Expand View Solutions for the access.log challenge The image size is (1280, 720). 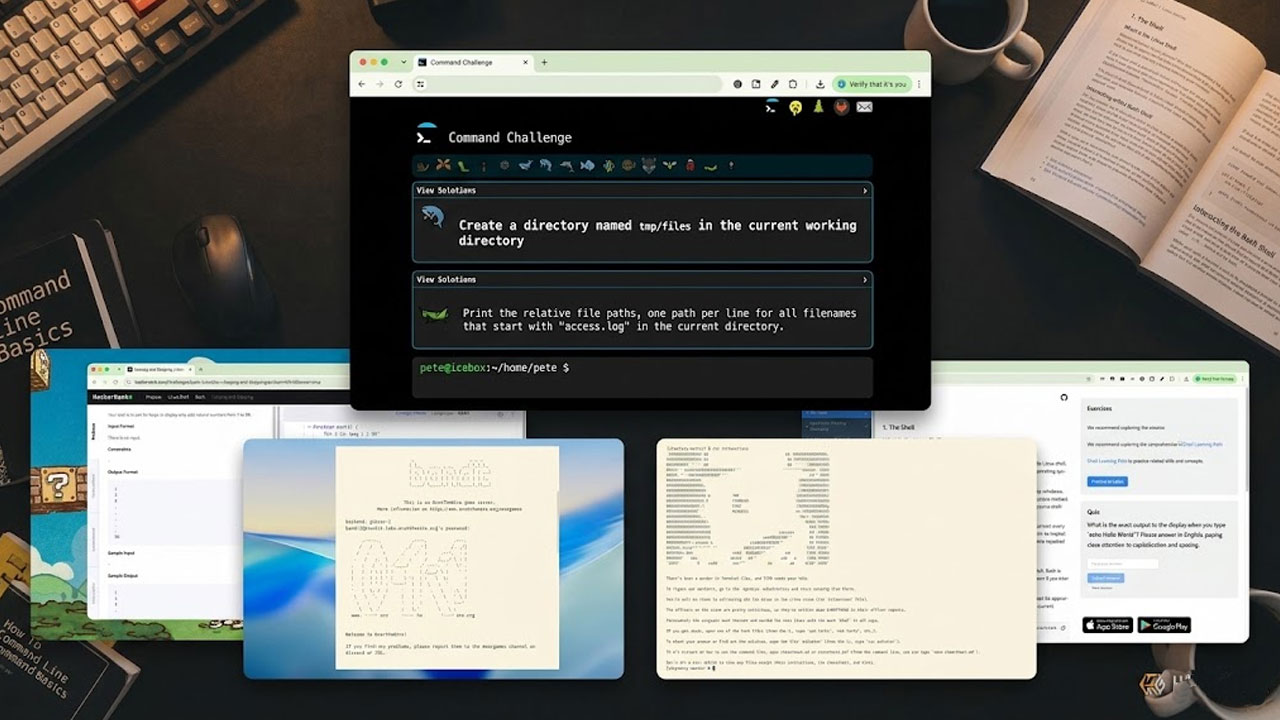[642, 279]
